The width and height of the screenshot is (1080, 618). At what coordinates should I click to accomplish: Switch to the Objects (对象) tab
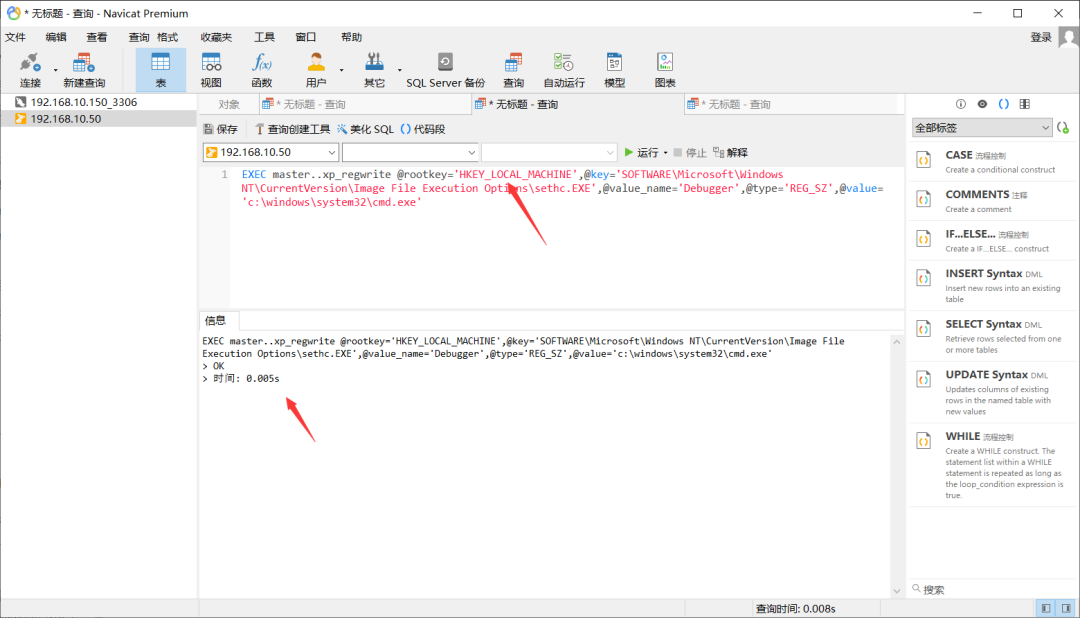229,104
